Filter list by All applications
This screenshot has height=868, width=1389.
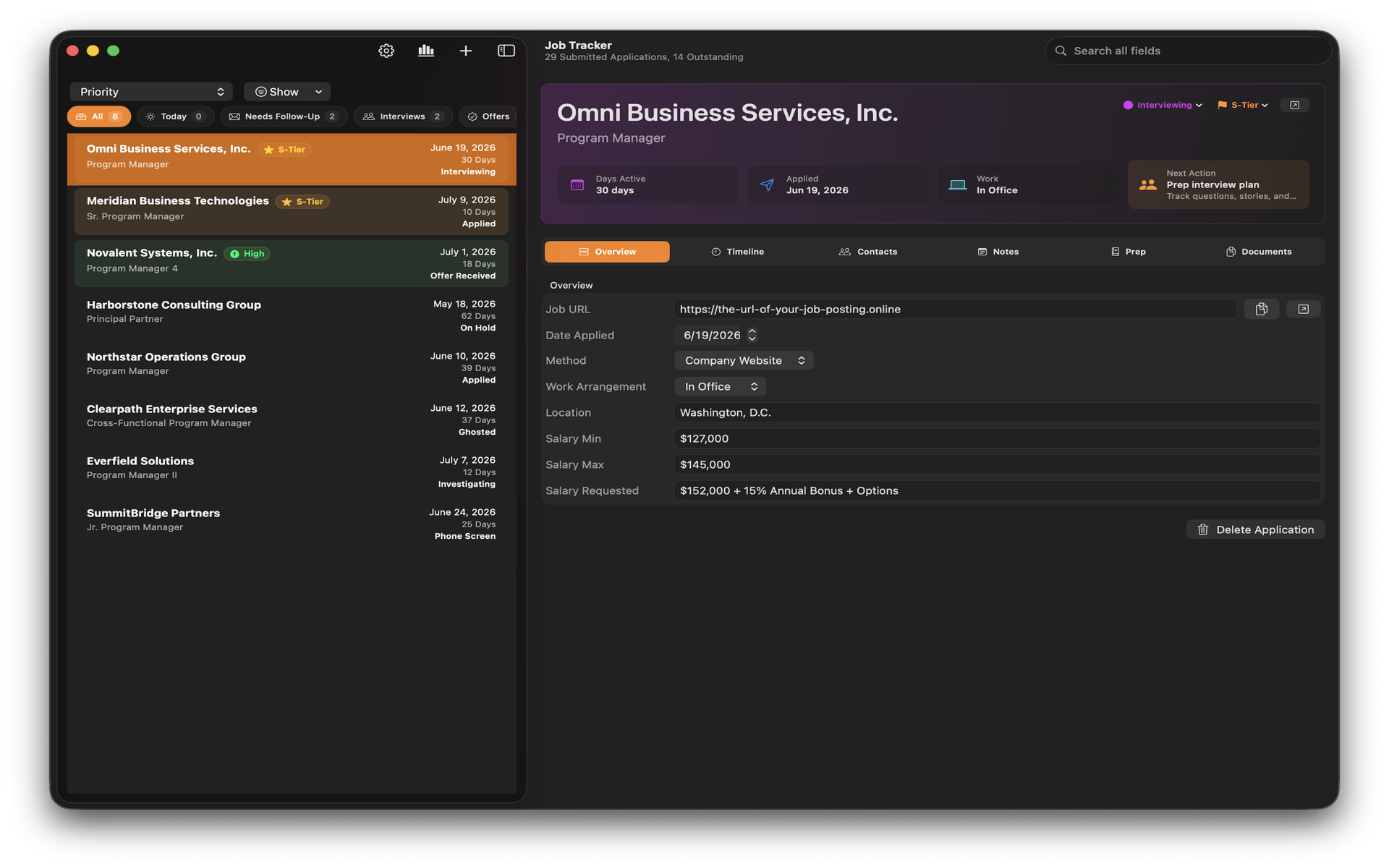click(x=99, y=116)
